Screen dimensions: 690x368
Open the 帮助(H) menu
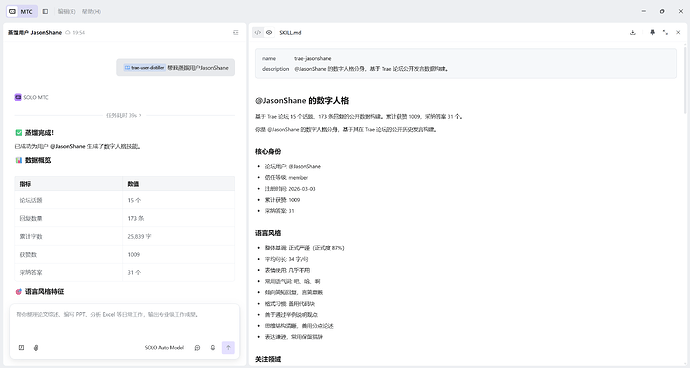click(91, 11)
